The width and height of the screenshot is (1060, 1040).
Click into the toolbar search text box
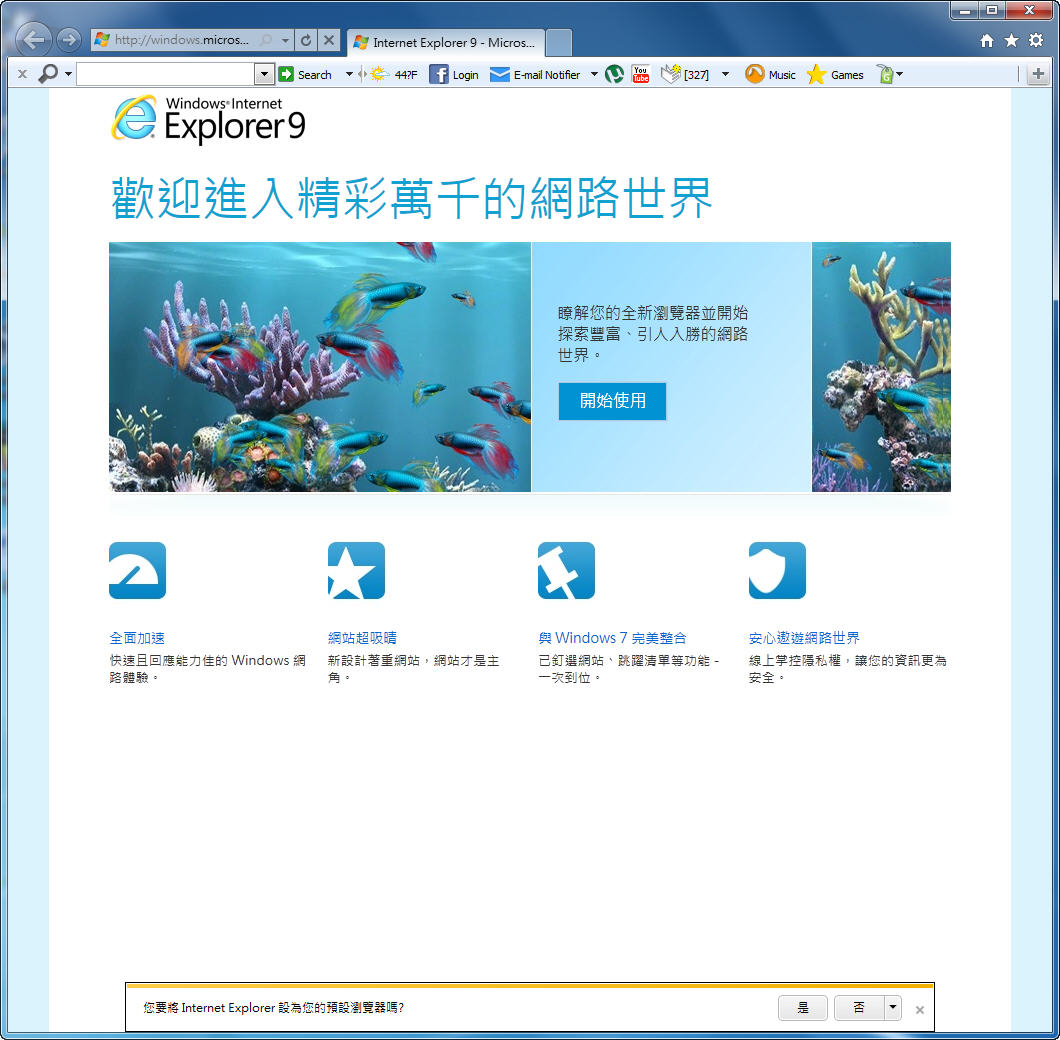(166, 74)
